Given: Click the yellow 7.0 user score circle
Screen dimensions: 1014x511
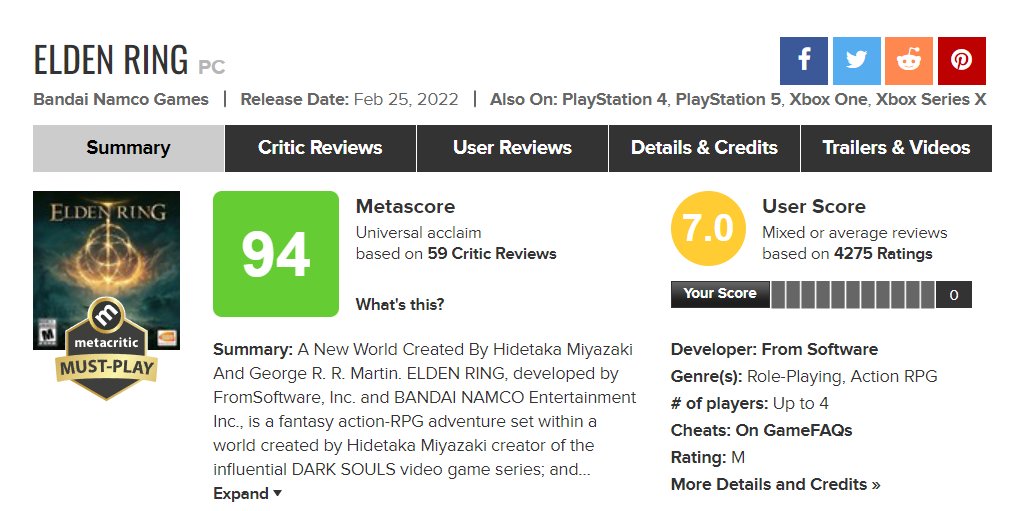Looking at the screenshot, I should tap(708, 228).
